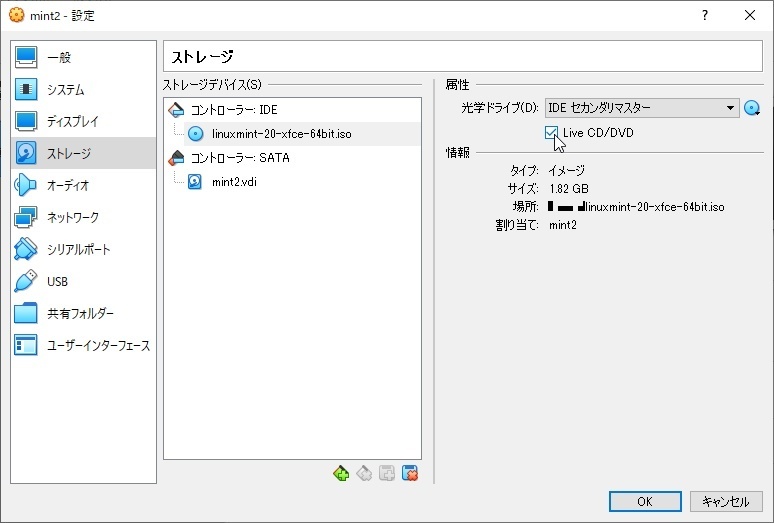
Task: Open the ネットワーク settings category
Action: pyautogui.click(x=83, y=217)
